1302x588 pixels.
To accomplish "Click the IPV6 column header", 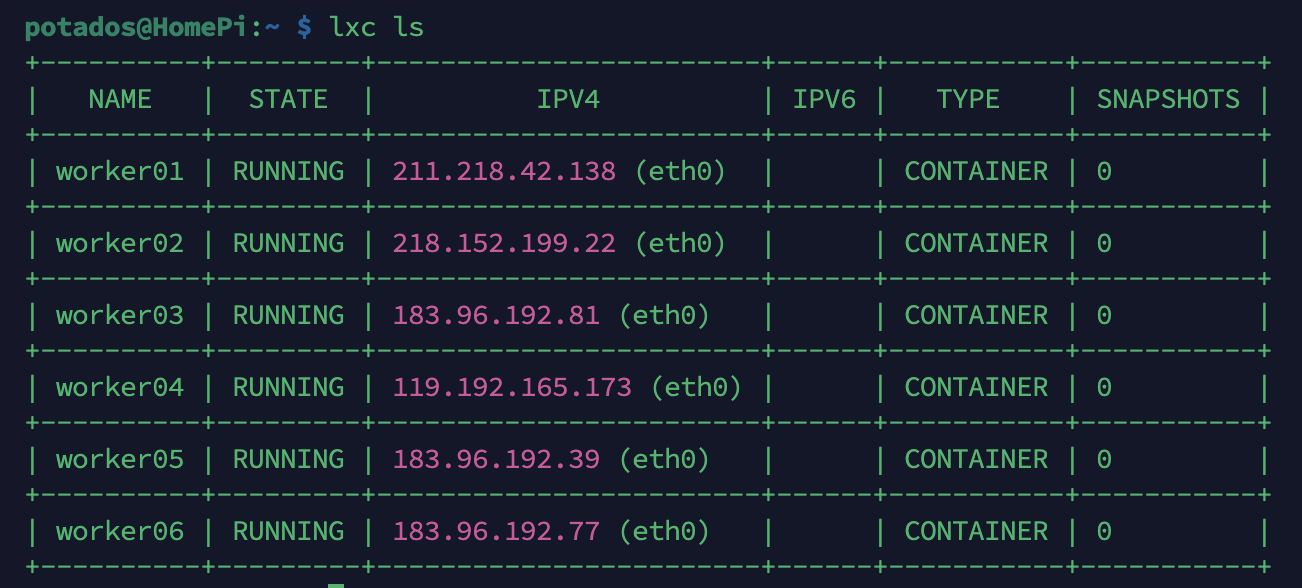I will 824,99.
